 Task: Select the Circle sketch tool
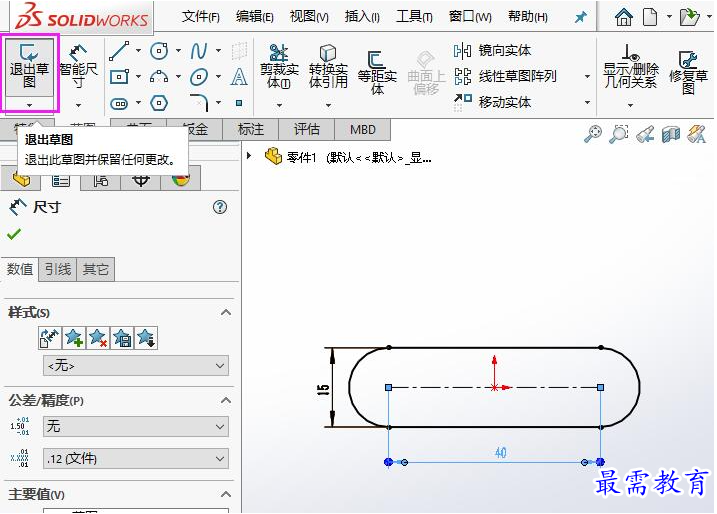pos(159,51)
